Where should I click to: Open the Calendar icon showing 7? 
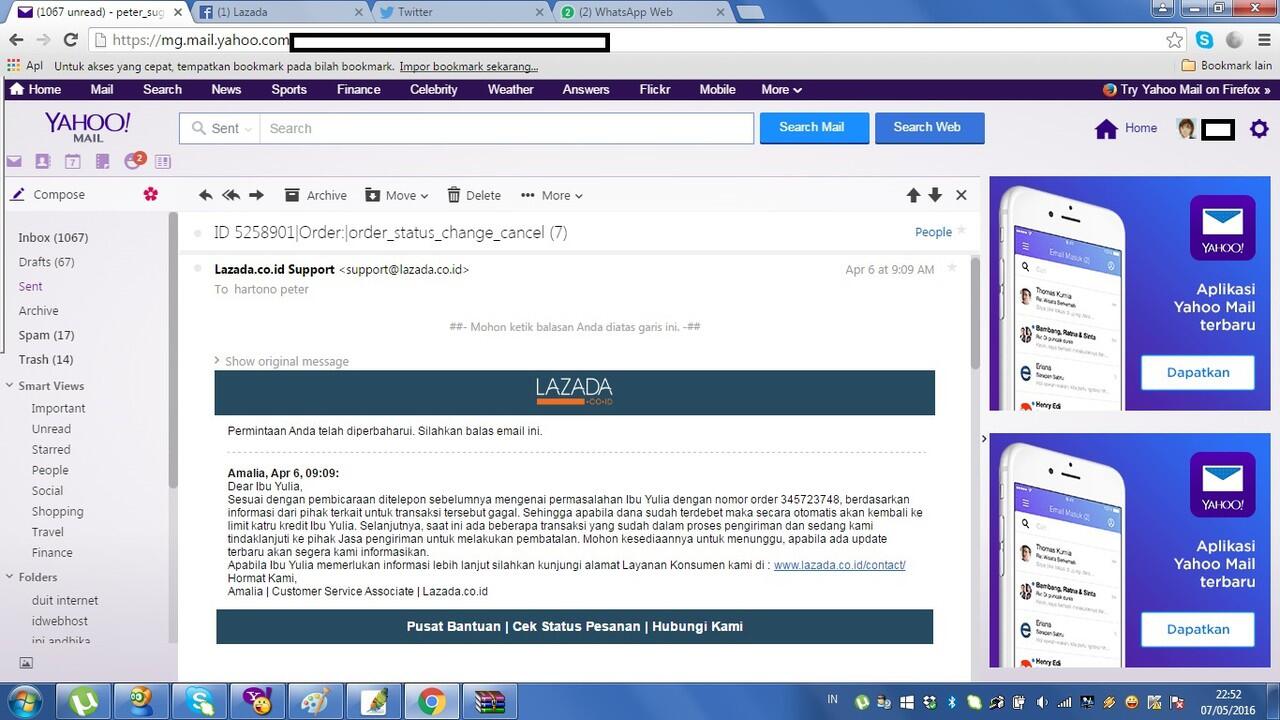72,161
